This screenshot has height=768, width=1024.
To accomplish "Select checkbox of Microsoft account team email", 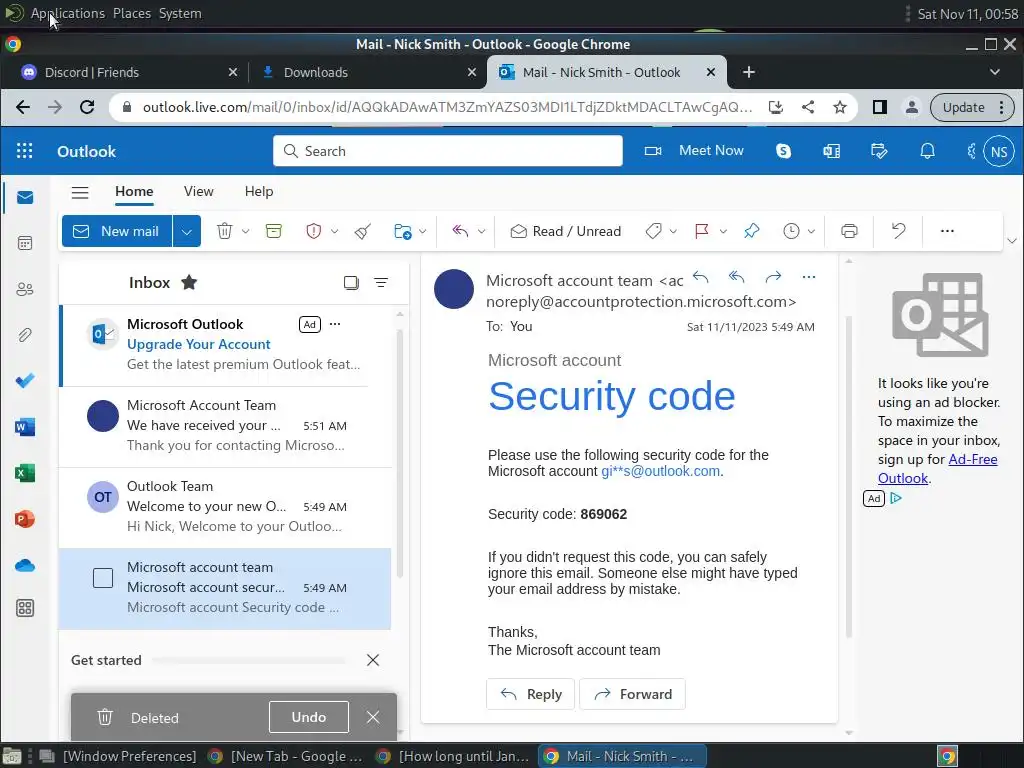I will point(103,578).
